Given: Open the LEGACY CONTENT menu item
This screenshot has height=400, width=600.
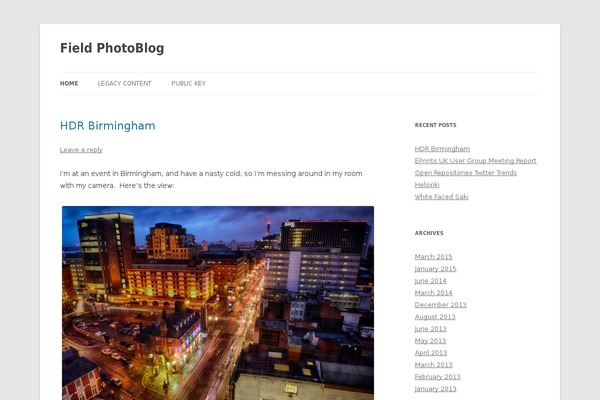Looking at the screenshot, I should coord(124,83).
